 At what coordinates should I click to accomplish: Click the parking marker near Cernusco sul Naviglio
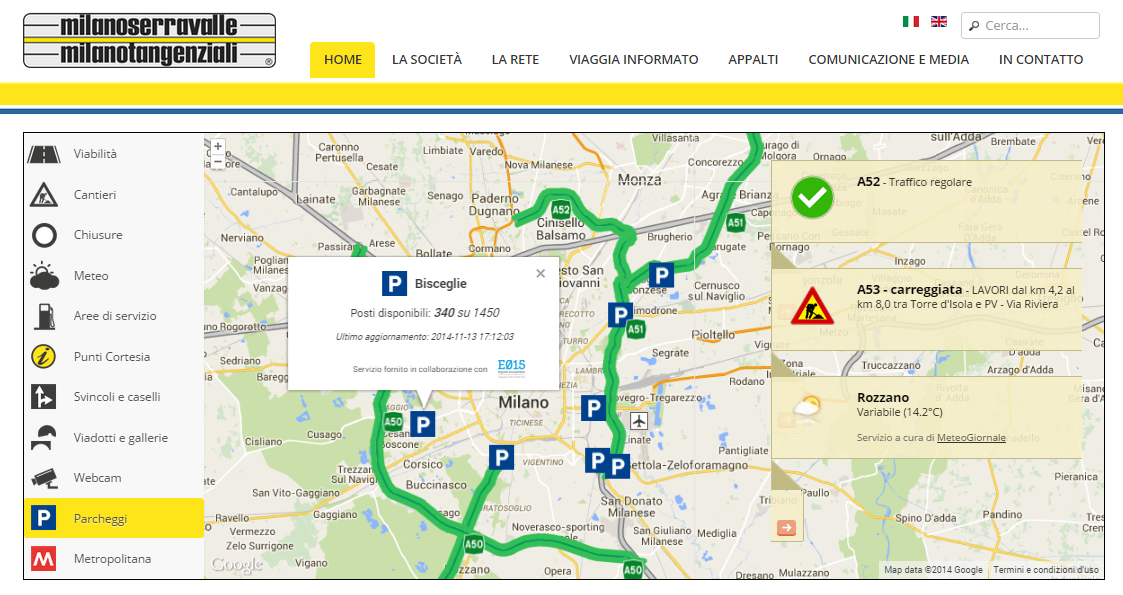point(662,275)
